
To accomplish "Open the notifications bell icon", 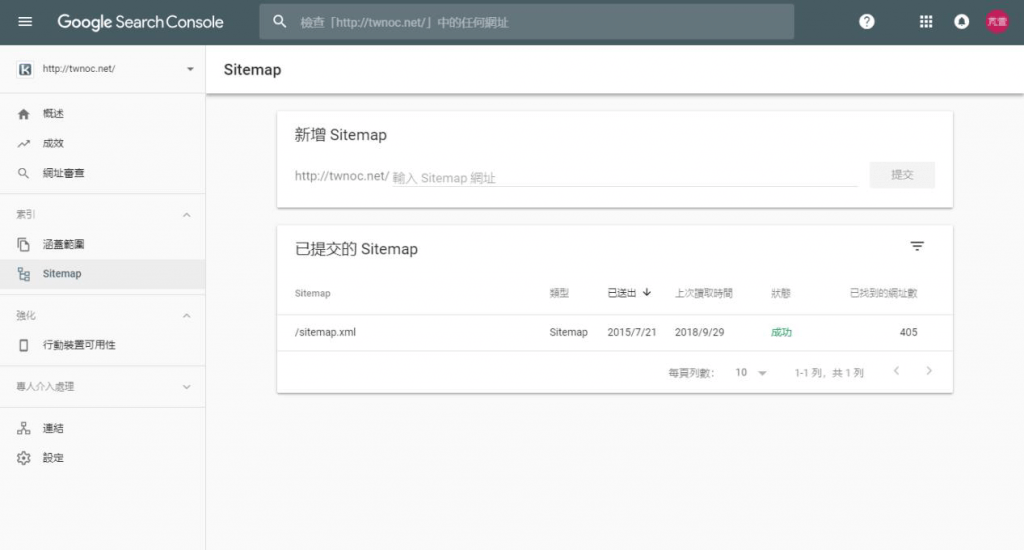I will (x=961, y=22).
